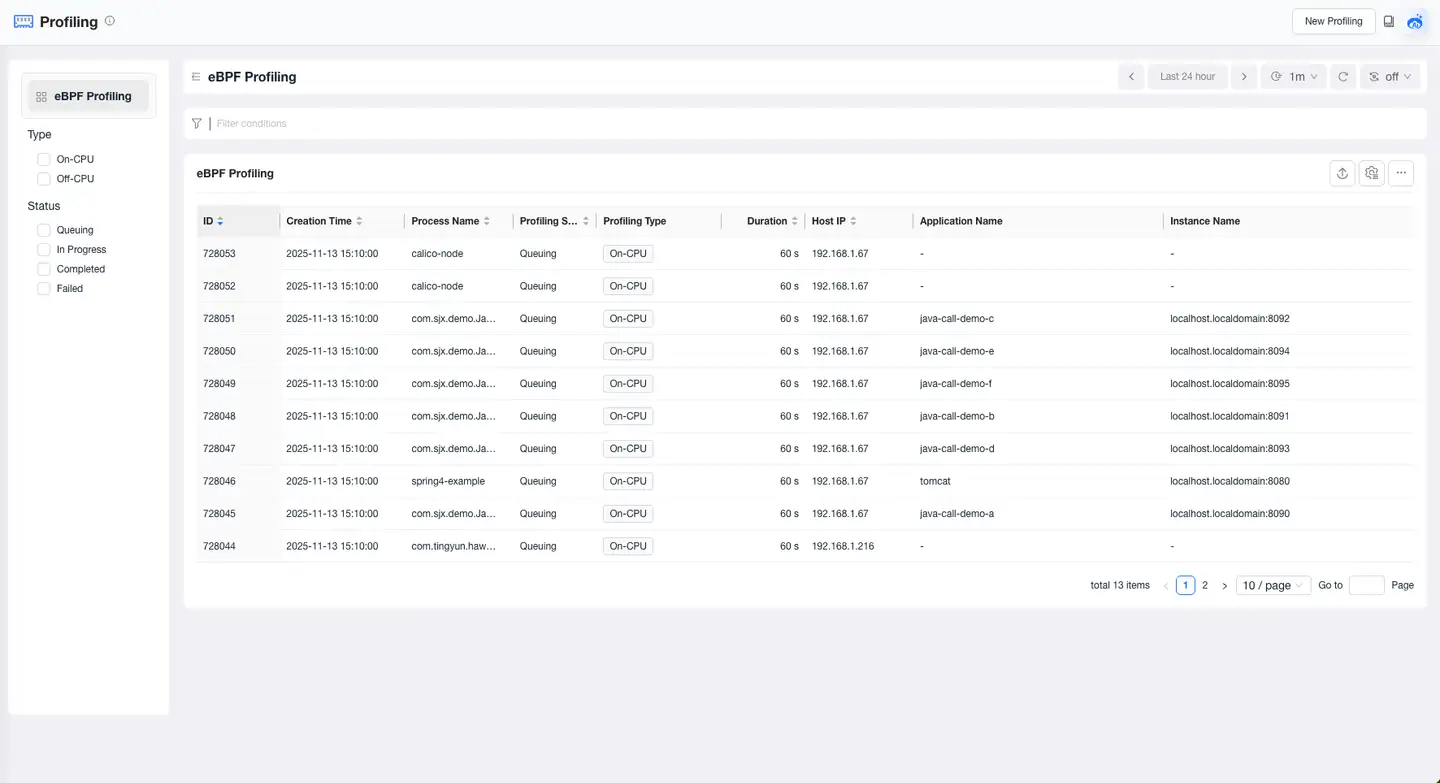1440x783 pixels.
Task: Open the three-dot more options menu
Action: [1401, 173]
